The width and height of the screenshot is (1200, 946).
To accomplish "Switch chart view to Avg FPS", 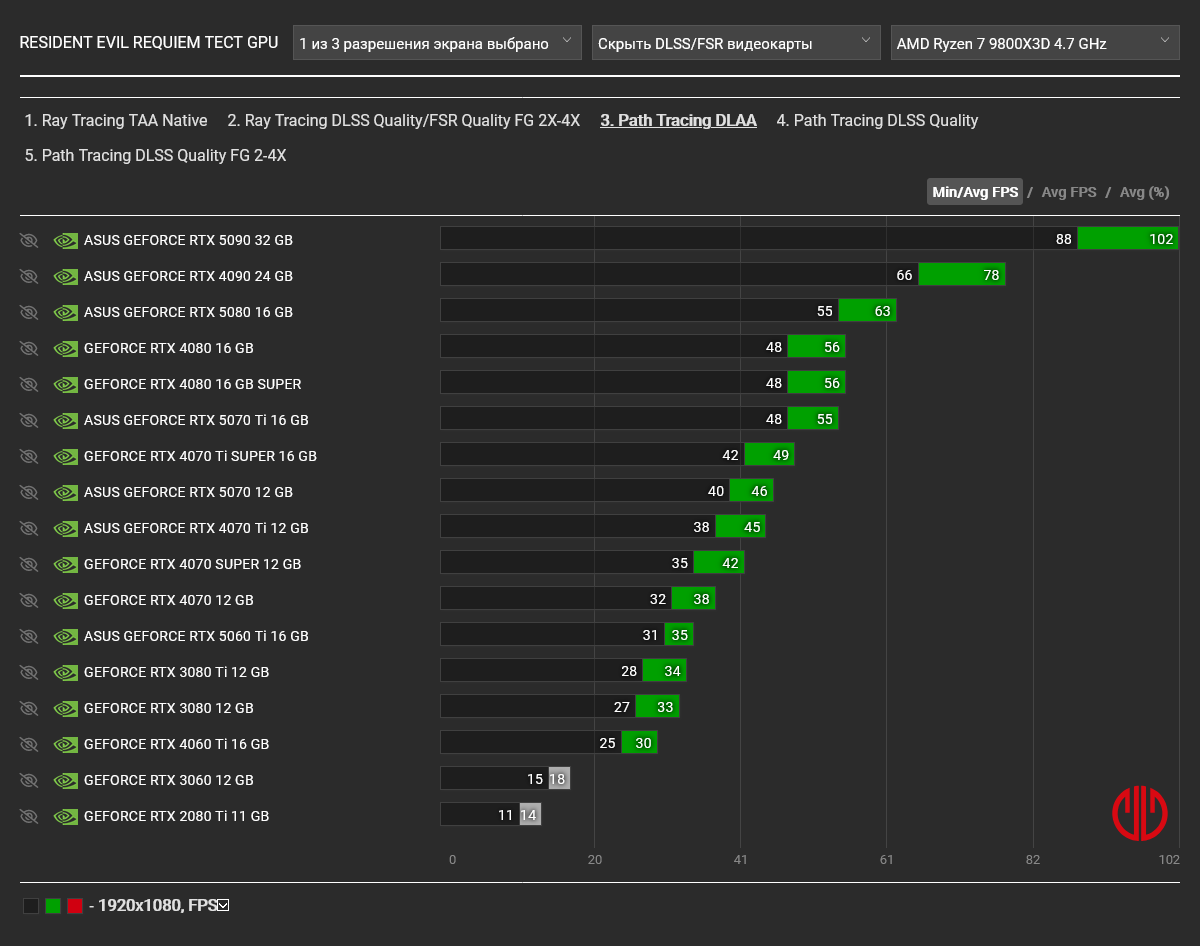I will (1069, 192).
